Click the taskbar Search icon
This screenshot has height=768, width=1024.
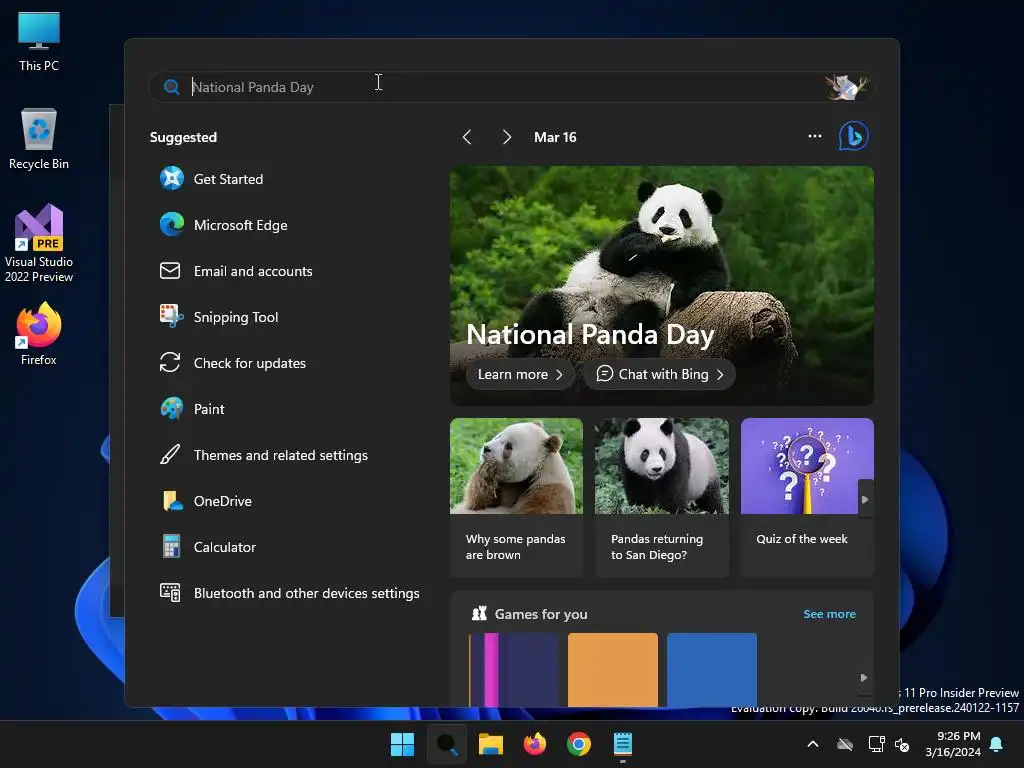pos(447,744)
